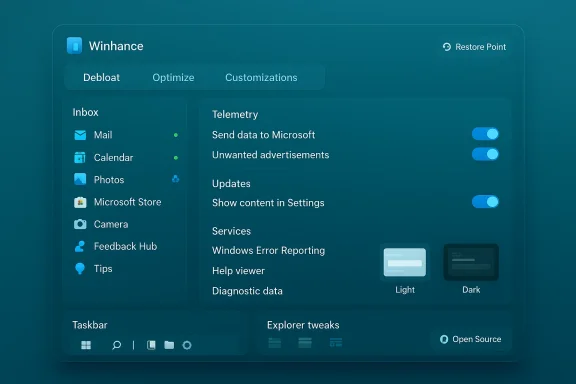This screenshot has width=576, height=384.
Task: Click the Camera entry text
Action: 111,224
